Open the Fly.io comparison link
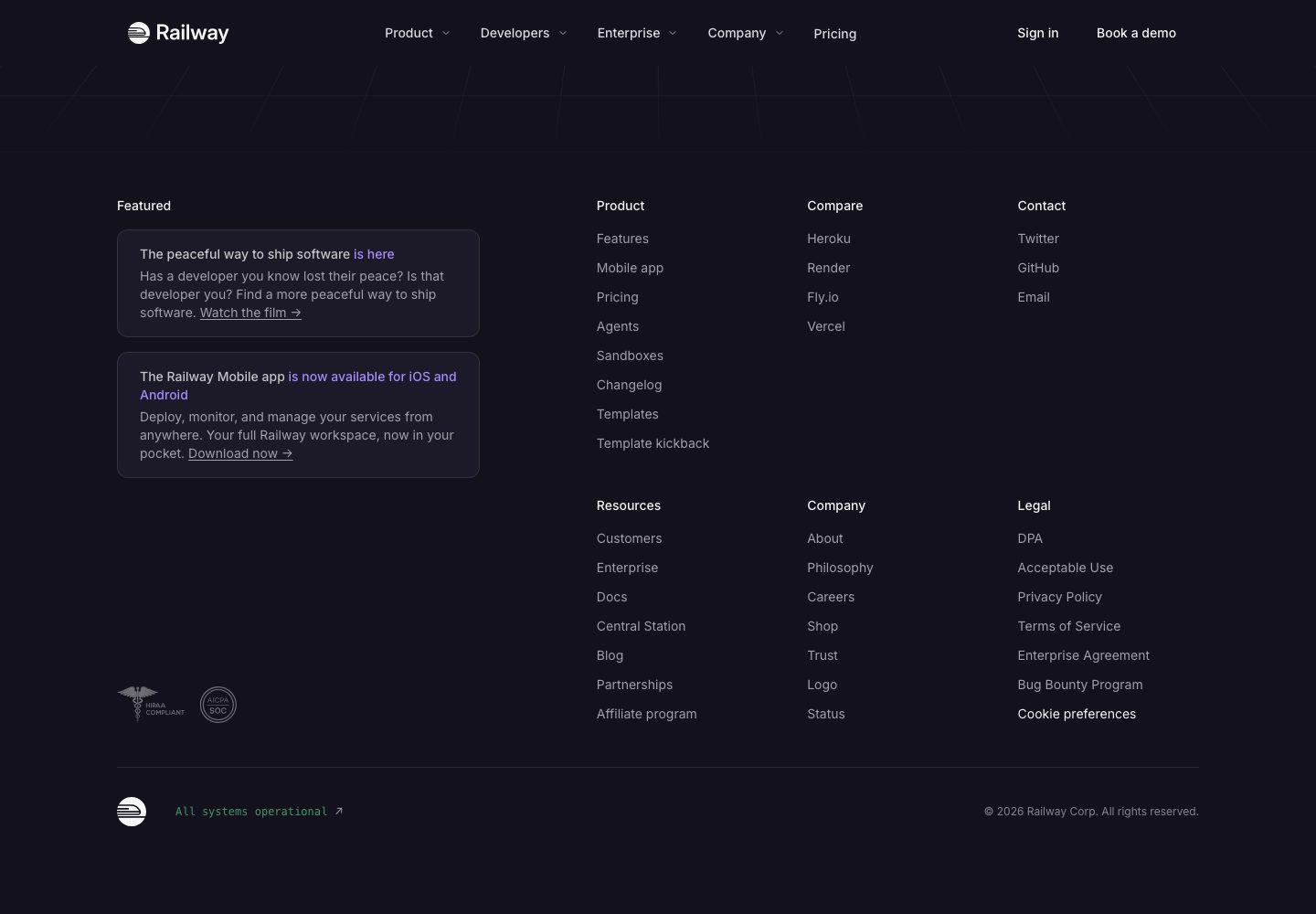The width and height of the screenshot is (1316, 914). click(822, 297)
